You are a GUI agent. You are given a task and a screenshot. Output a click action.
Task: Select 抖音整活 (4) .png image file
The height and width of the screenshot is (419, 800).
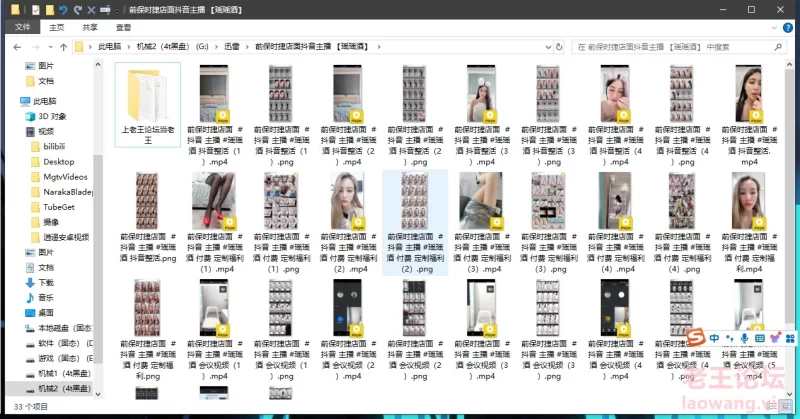click(682, 116)
